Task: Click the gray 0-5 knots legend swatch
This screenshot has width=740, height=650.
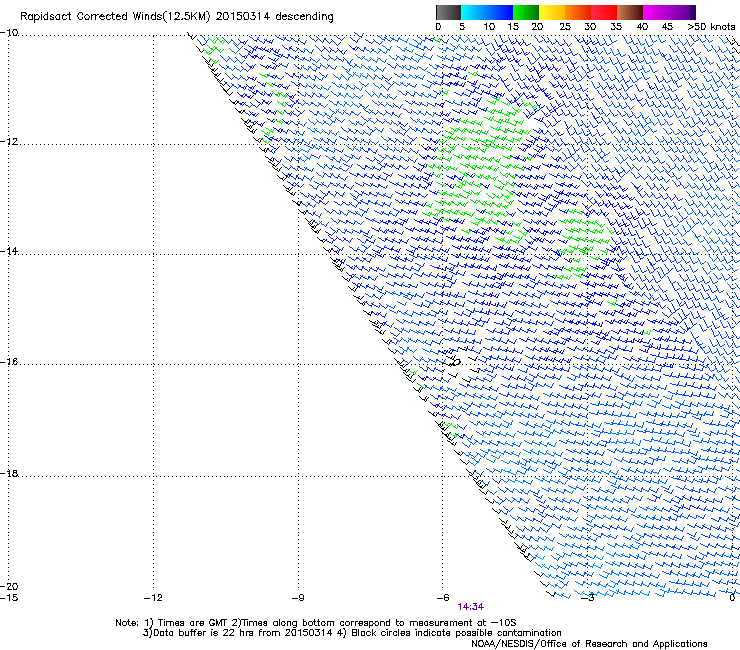Action: (x=448, y=12)
